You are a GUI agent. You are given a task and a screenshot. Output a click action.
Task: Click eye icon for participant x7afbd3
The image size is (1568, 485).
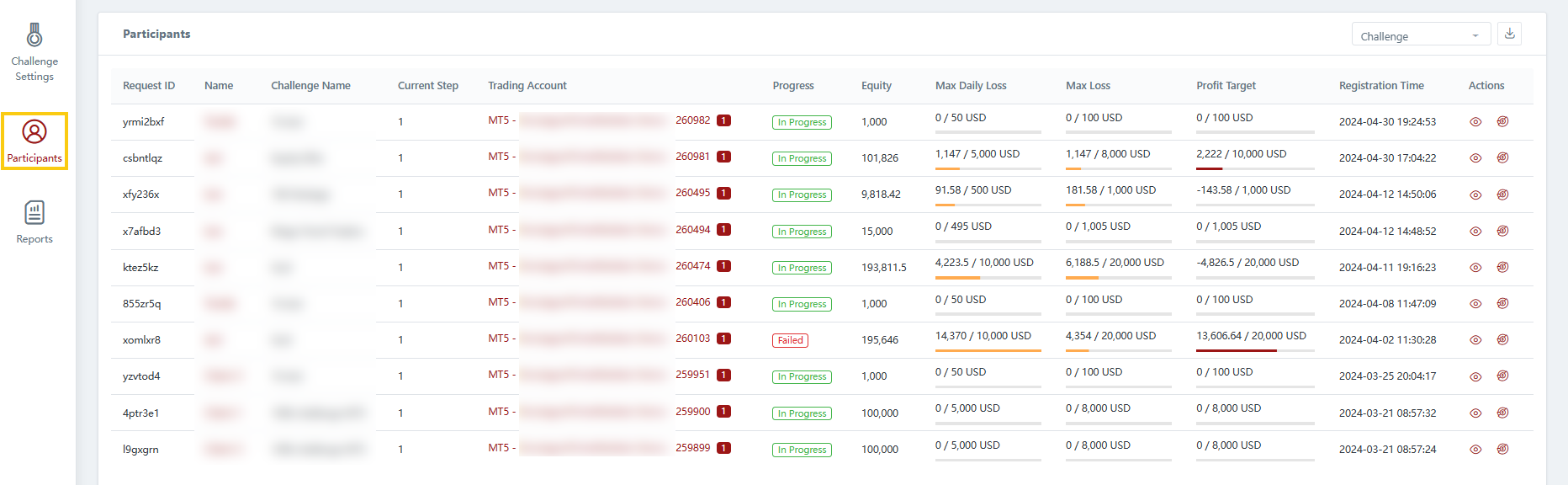(1475, 231)
